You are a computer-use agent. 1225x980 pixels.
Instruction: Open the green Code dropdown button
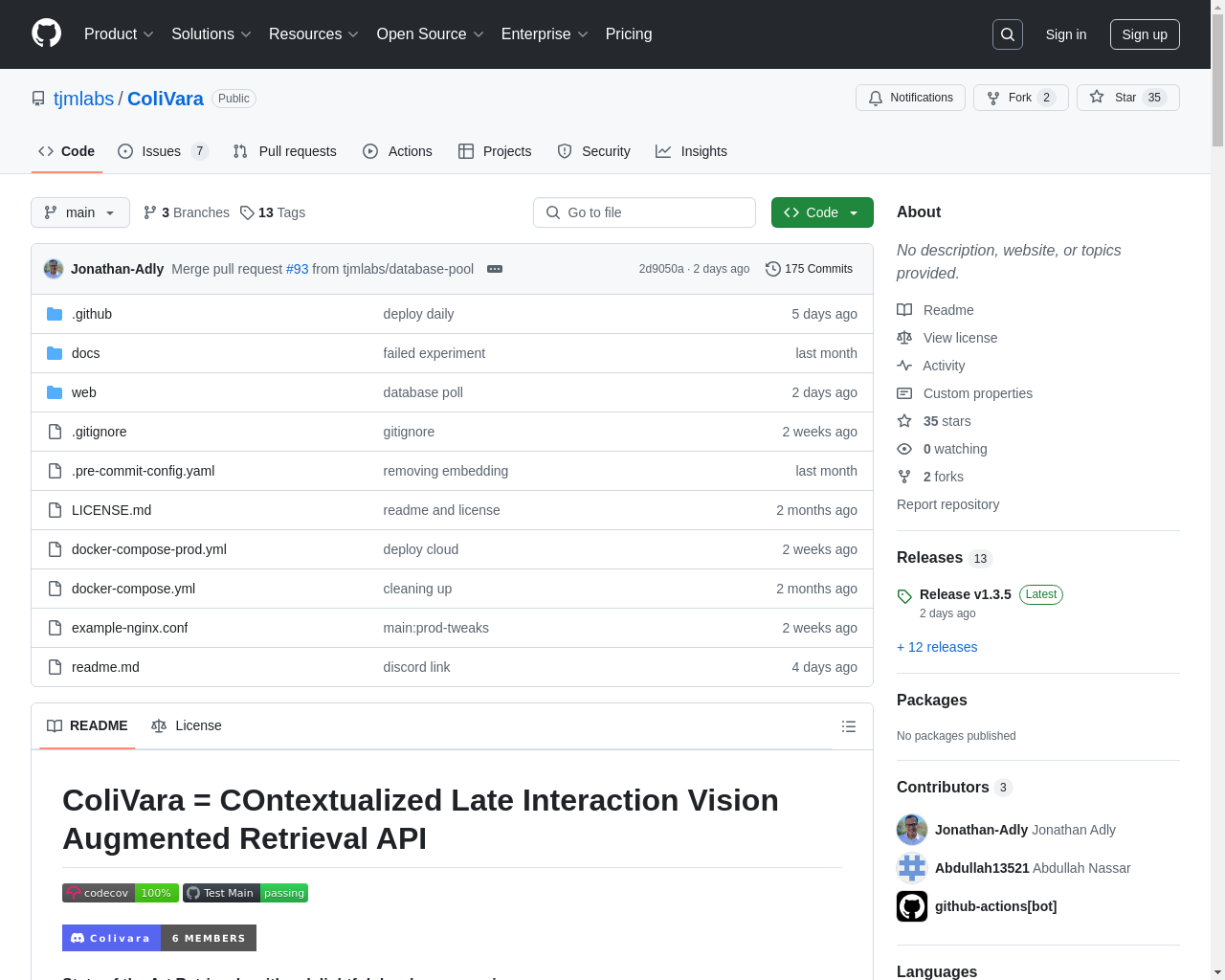click(x=822, y=212)
